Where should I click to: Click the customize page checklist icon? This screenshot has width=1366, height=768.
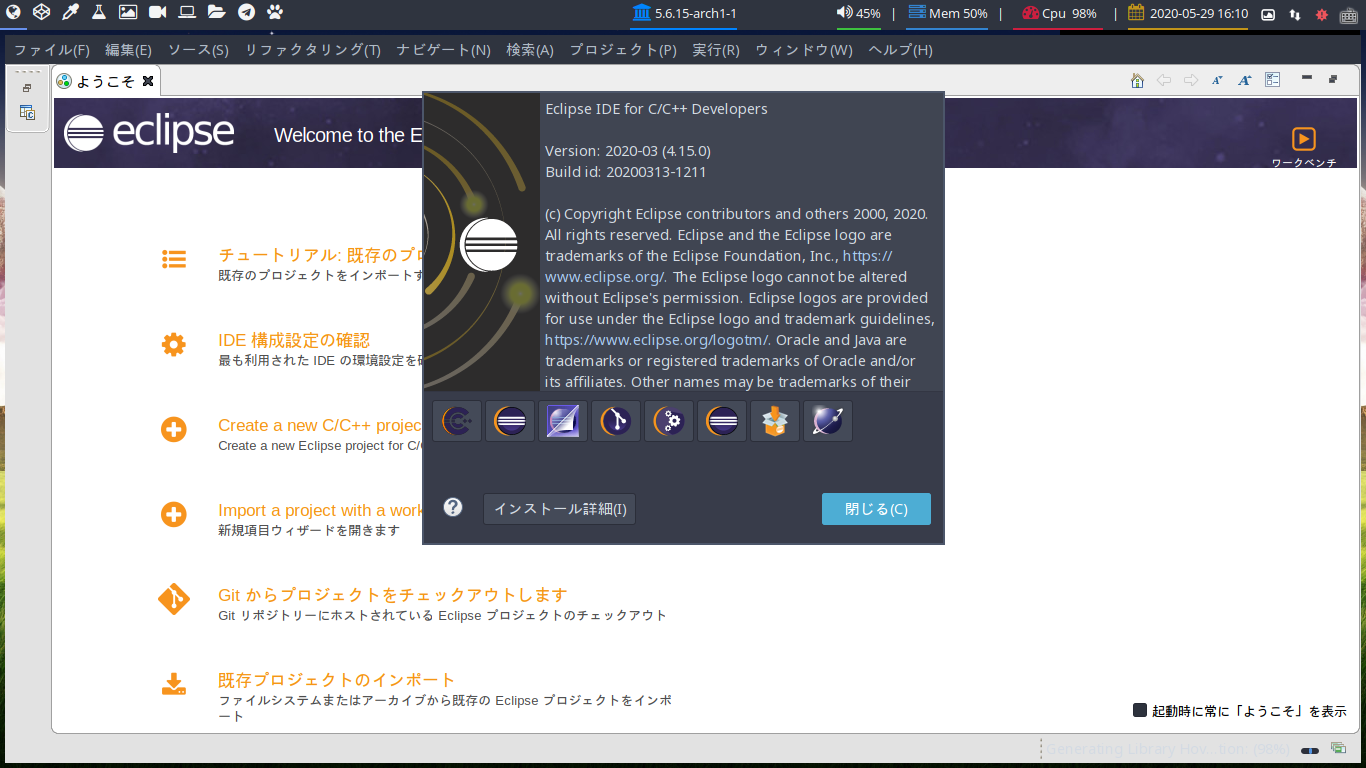click(1272, 80)
